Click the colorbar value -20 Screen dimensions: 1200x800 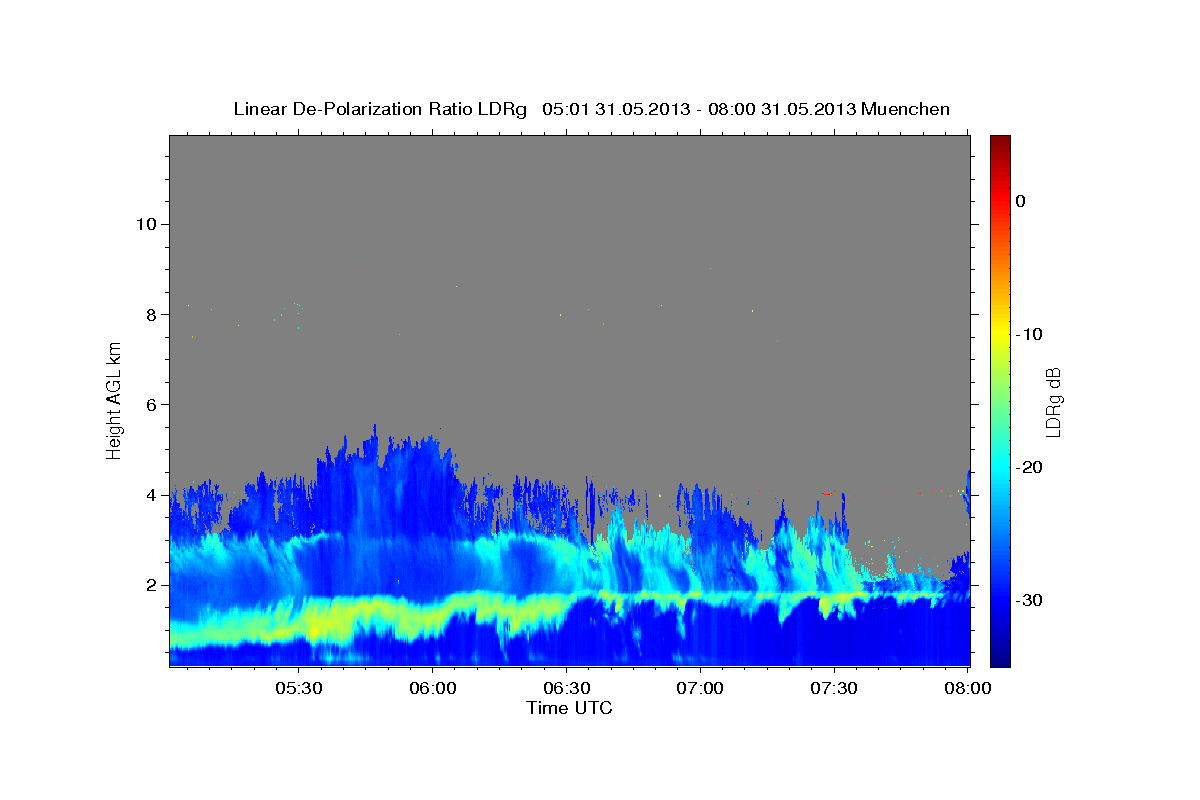point(1030,467)
